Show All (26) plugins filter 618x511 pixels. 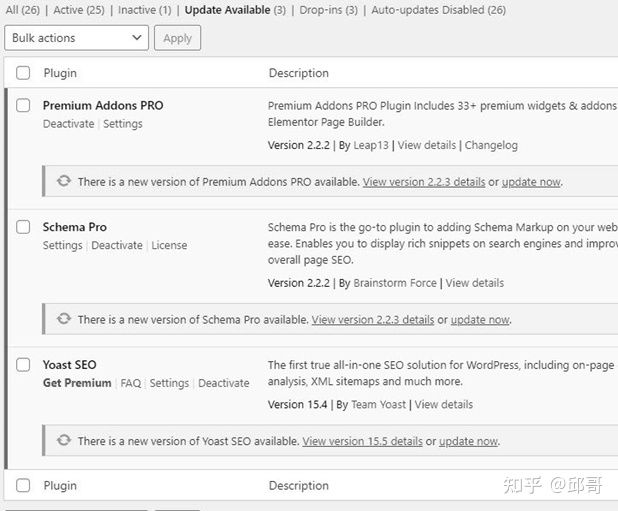coord(23,10)
